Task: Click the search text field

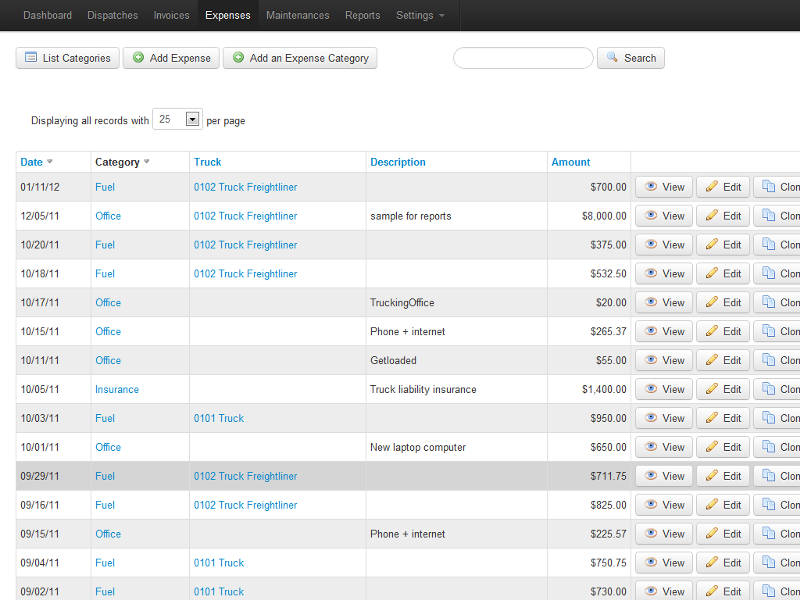Action: tap(522, 58)
